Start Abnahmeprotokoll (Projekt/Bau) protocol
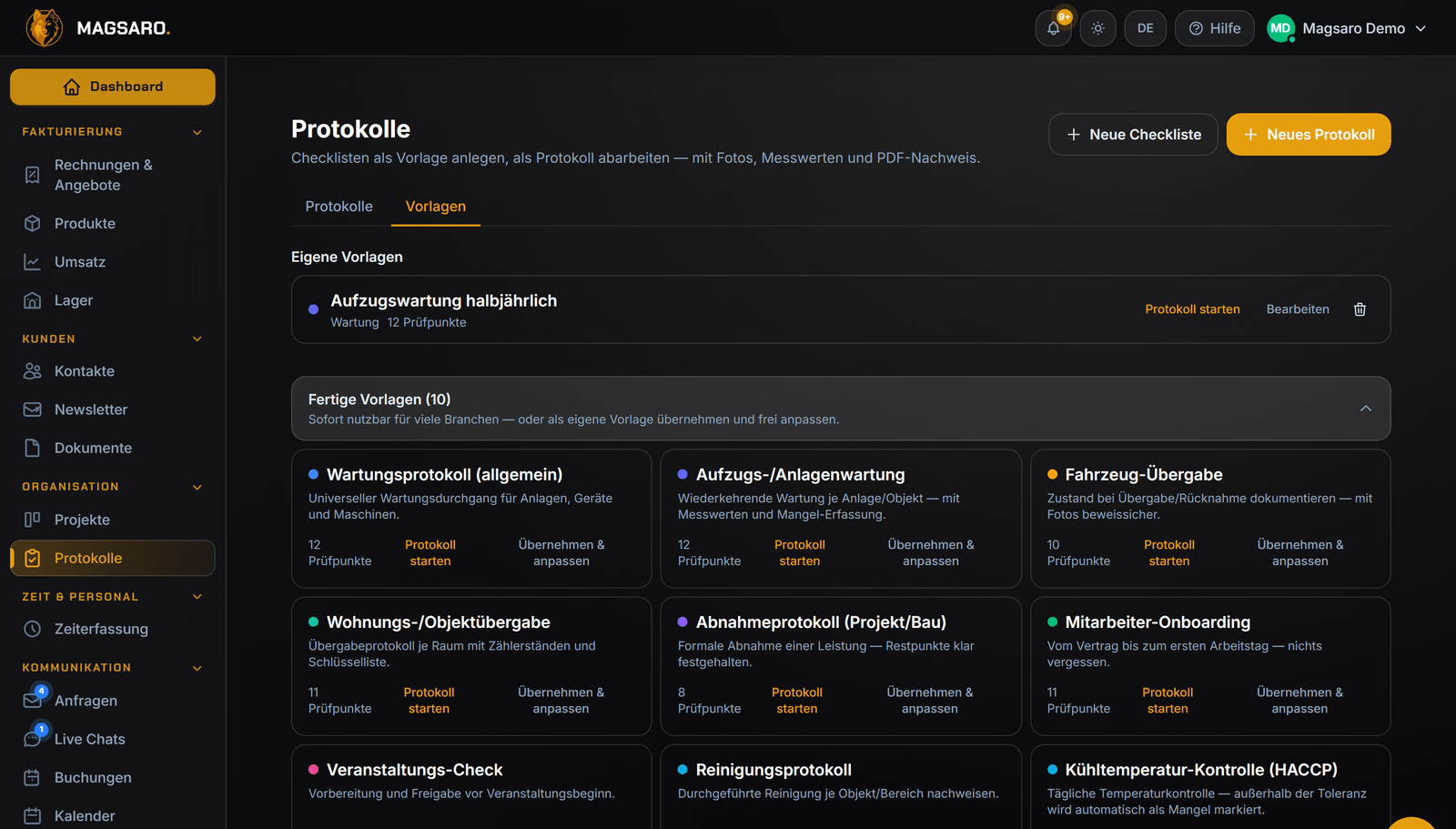Screen dimensions: 1456x829 click(x=797, y=701)
